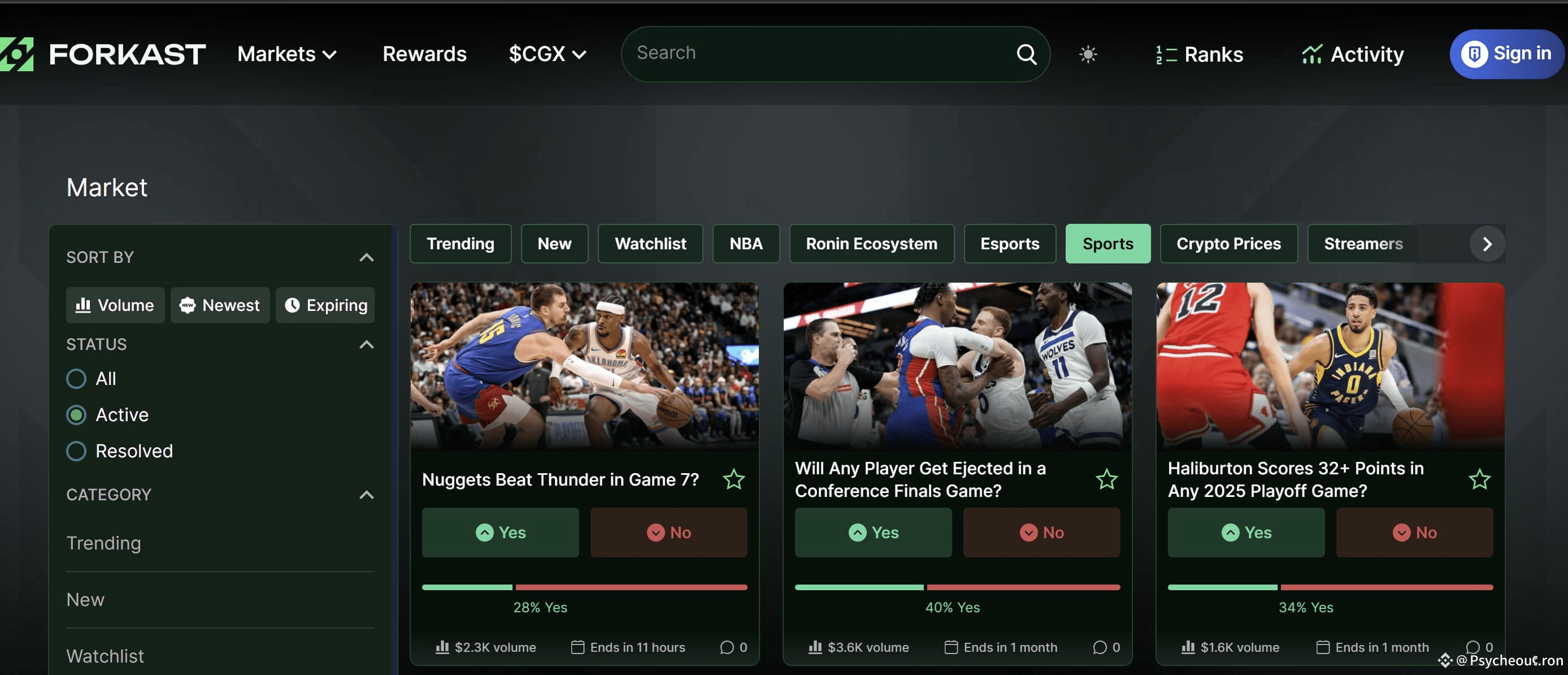Click calendar icon on Player Ejected card
The width and height of the screenshot is (1568, 675).
pos(951,647)
